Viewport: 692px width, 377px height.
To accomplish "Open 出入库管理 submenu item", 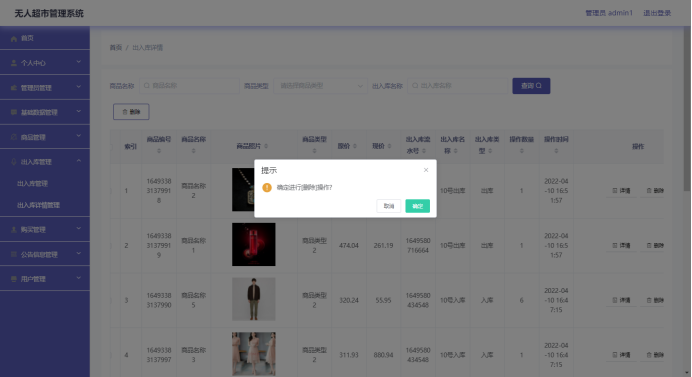I will tap(32, 184).
